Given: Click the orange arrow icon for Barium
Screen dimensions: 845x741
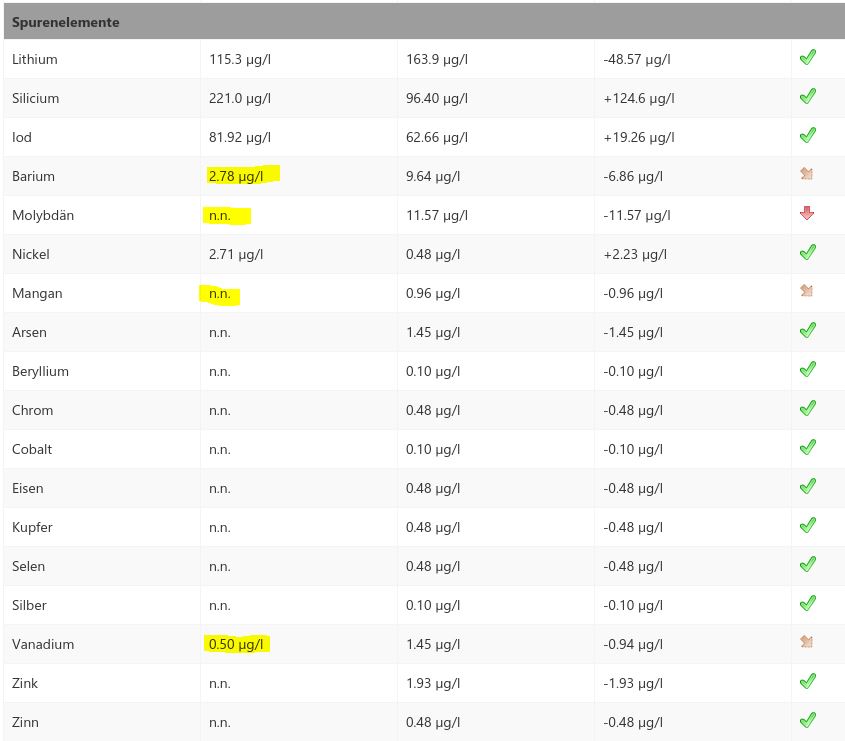Looking at the screenshot, I should tap(806, 175).
